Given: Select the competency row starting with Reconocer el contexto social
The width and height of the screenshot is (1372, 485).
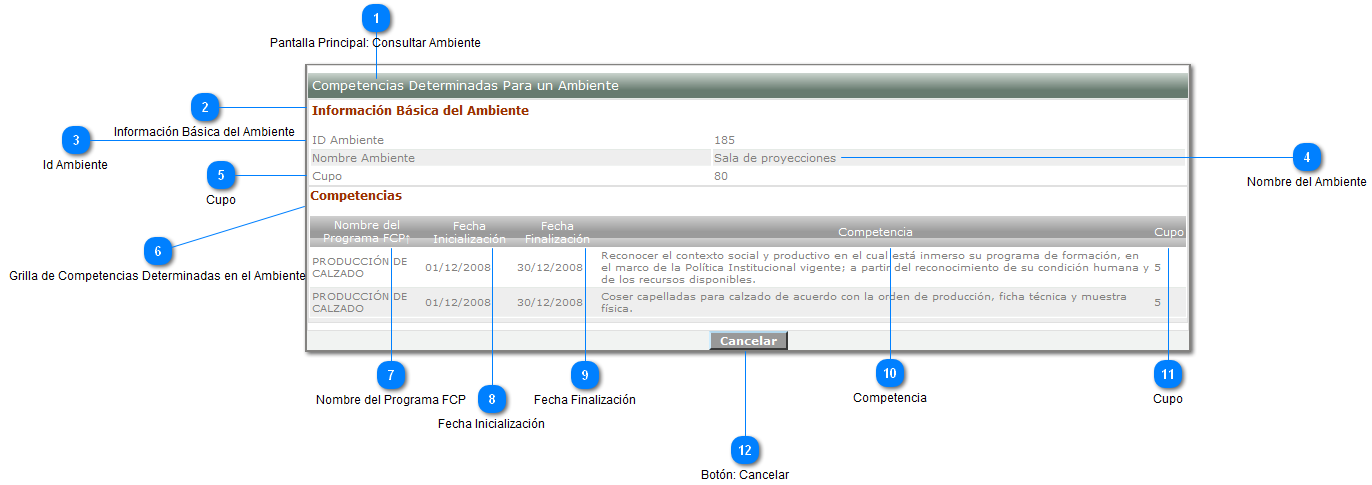Looking at the screenshot, I should pyautogui.click(x=747, y=268).
